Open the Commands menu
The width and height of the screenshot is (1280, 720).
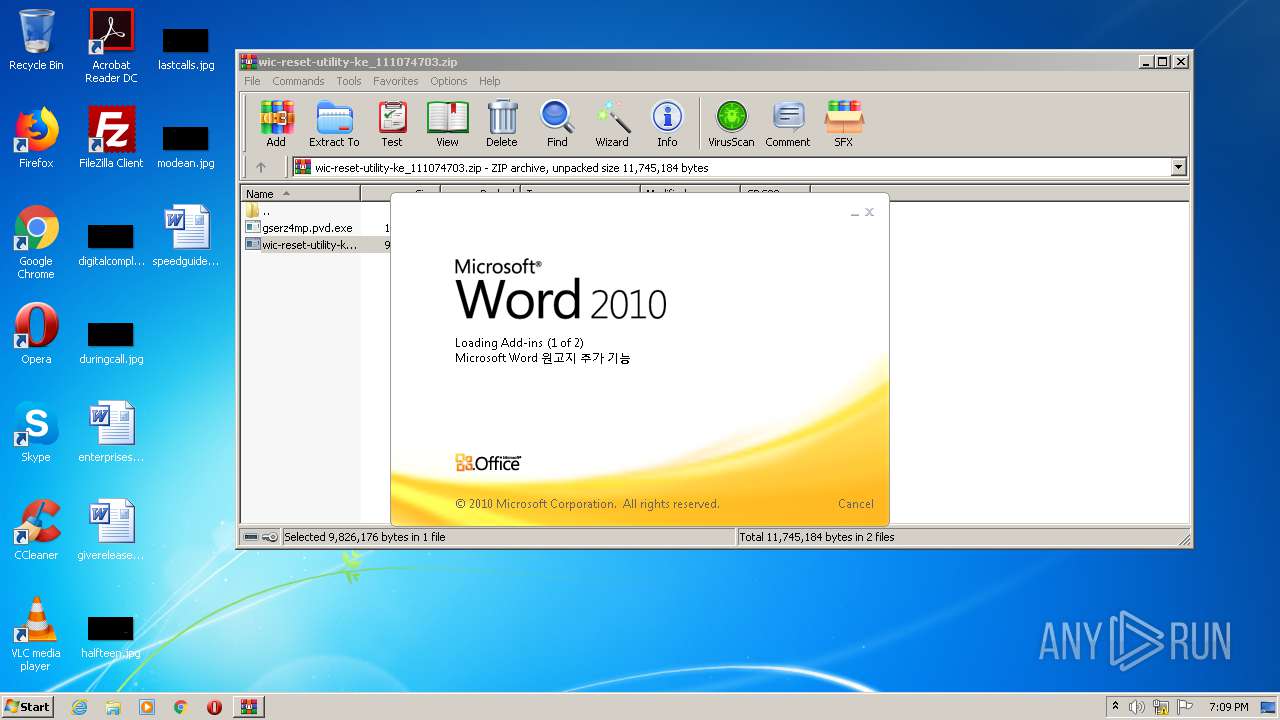pyautogui.click(x=298, y=81)
